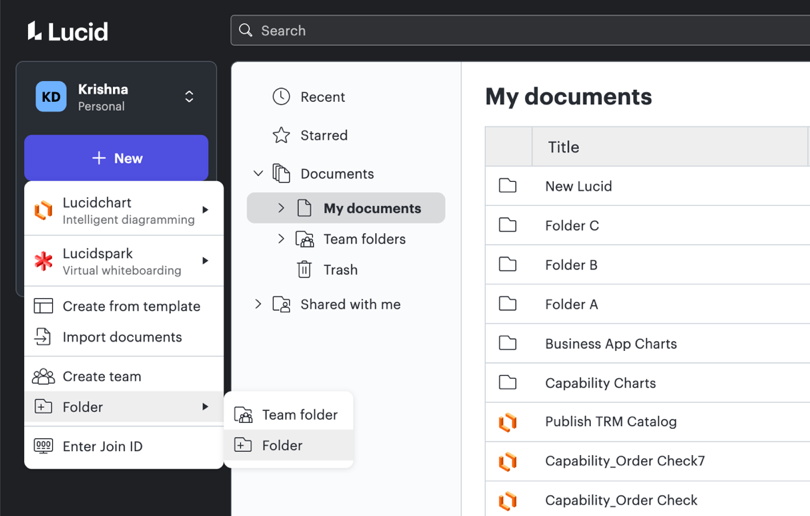
Task: Expand the Lucidspark submenu arrow
Action: point(205,260)
